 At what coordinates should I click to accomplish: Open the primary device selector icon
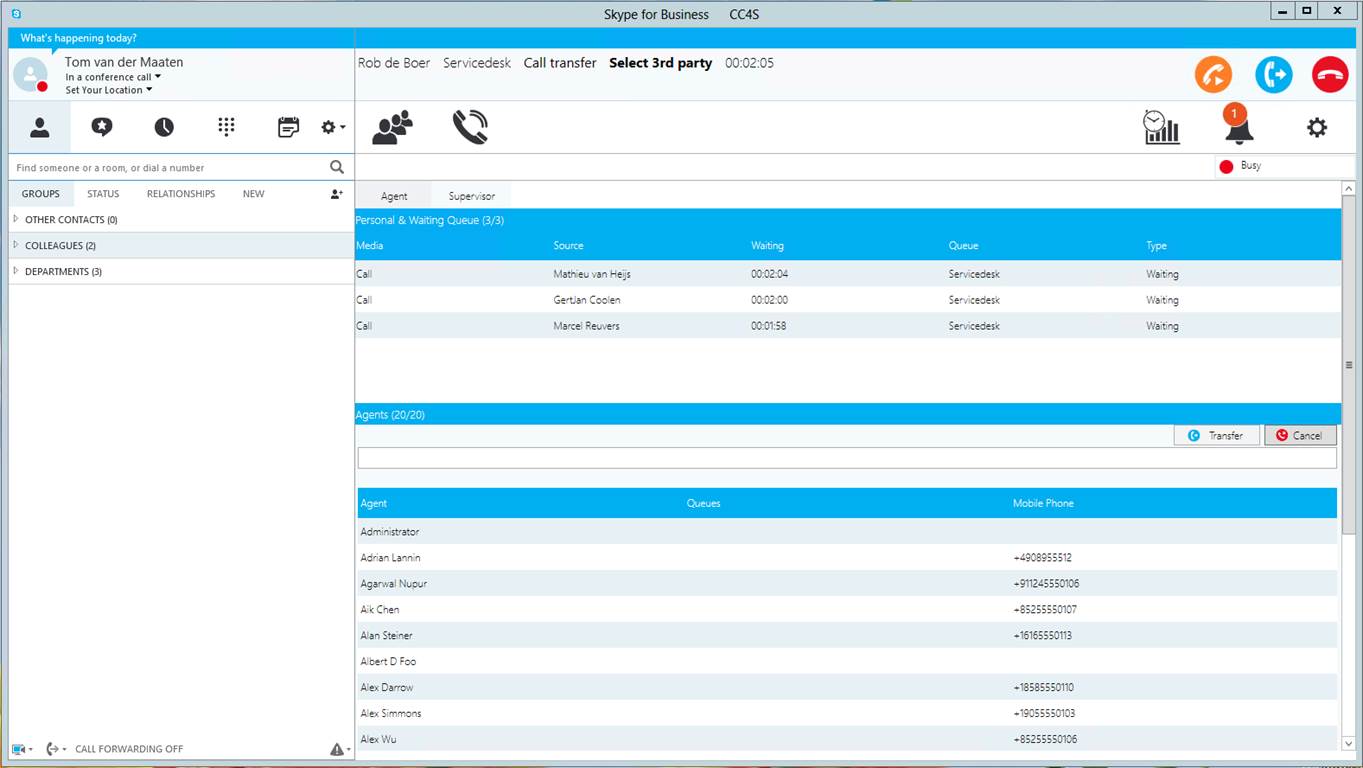pos(22,749)
